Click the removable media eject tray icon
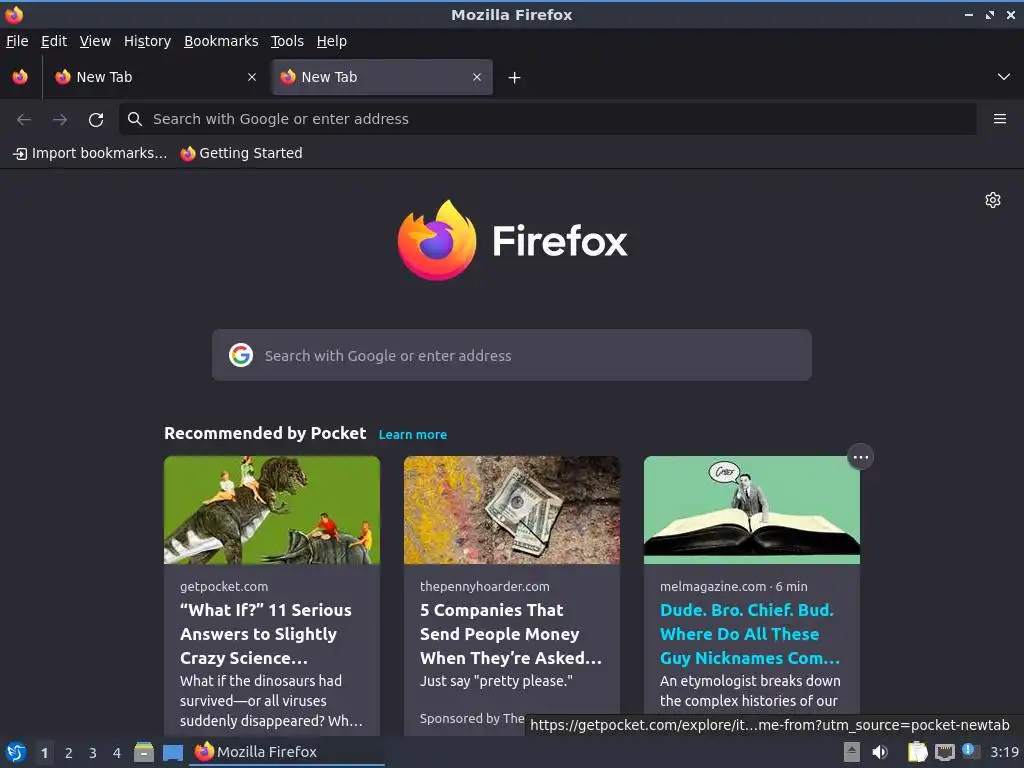1024x768 pixels. [852, 752]
